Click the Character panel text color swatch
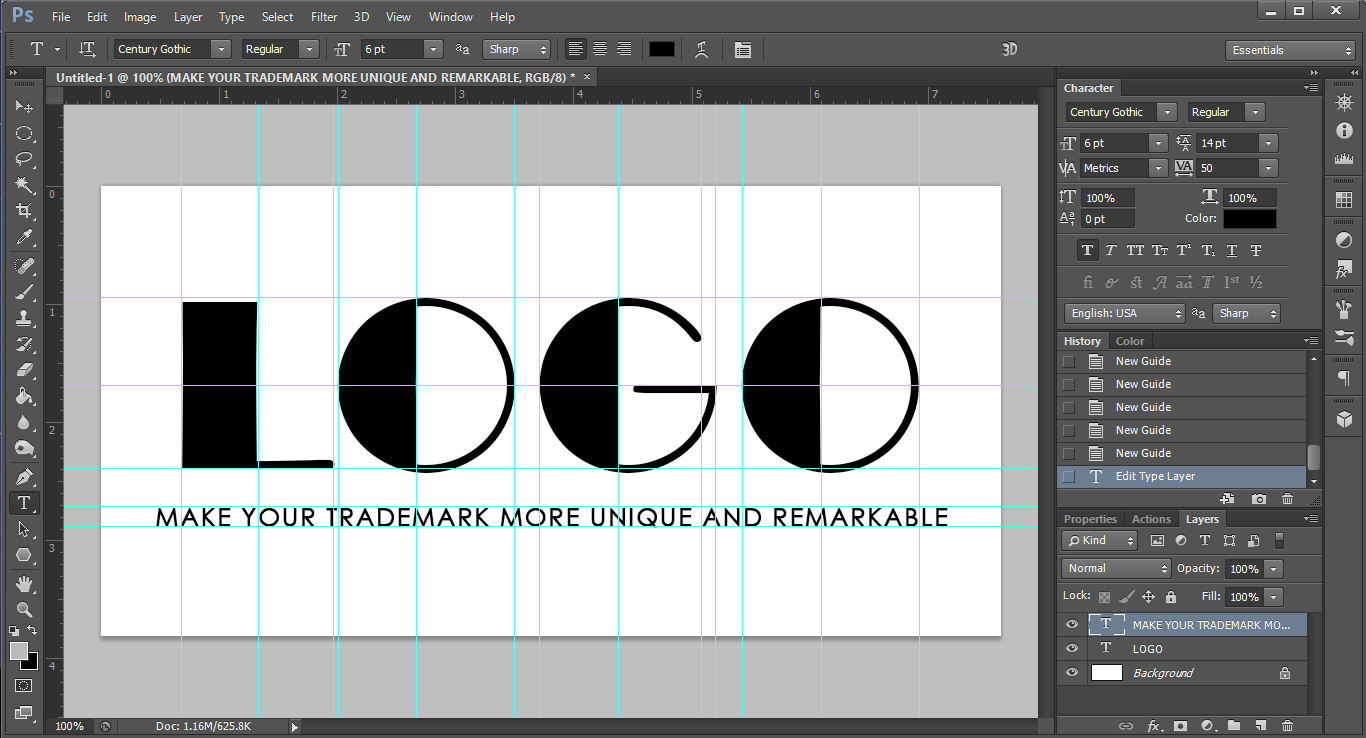The height and width of the screenshot is (738, 1366). coord(1249,219)
